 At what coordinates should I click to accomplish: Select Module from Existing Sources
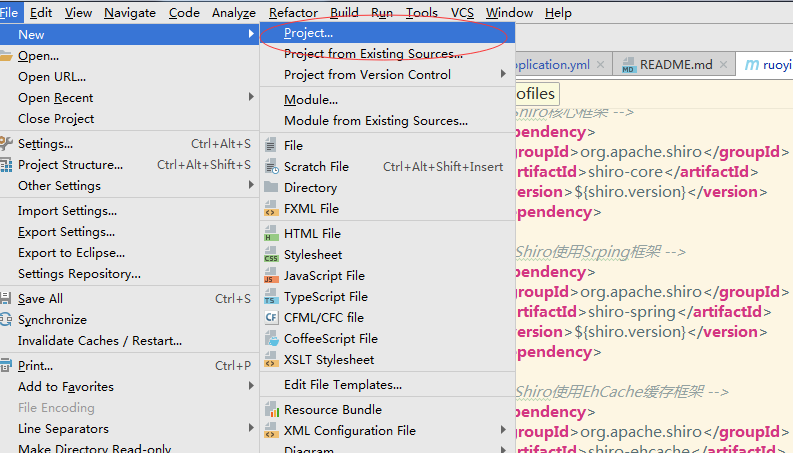point(387,120)
